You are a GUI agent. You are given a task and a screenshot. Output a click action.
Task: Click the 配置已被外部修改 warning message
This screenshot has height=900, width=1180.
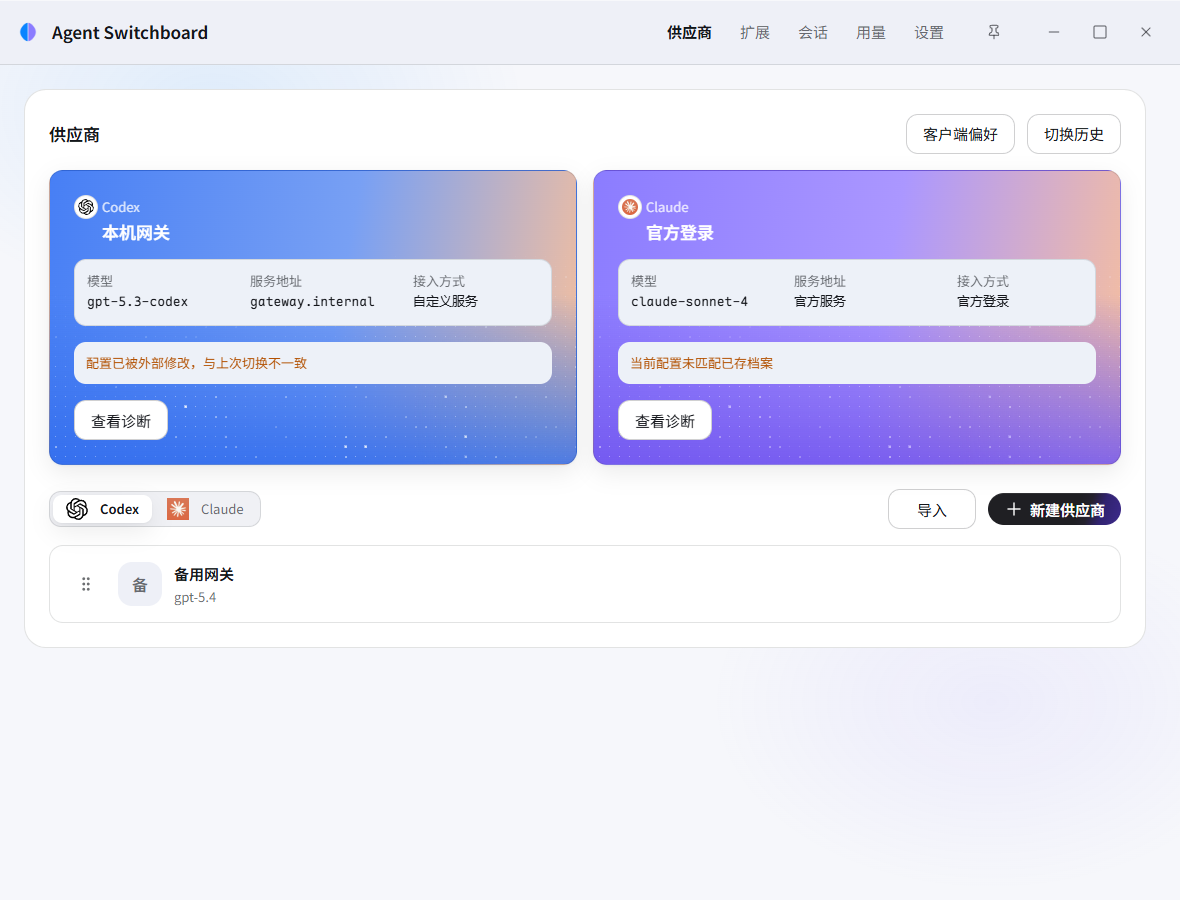tap(196, 363)
